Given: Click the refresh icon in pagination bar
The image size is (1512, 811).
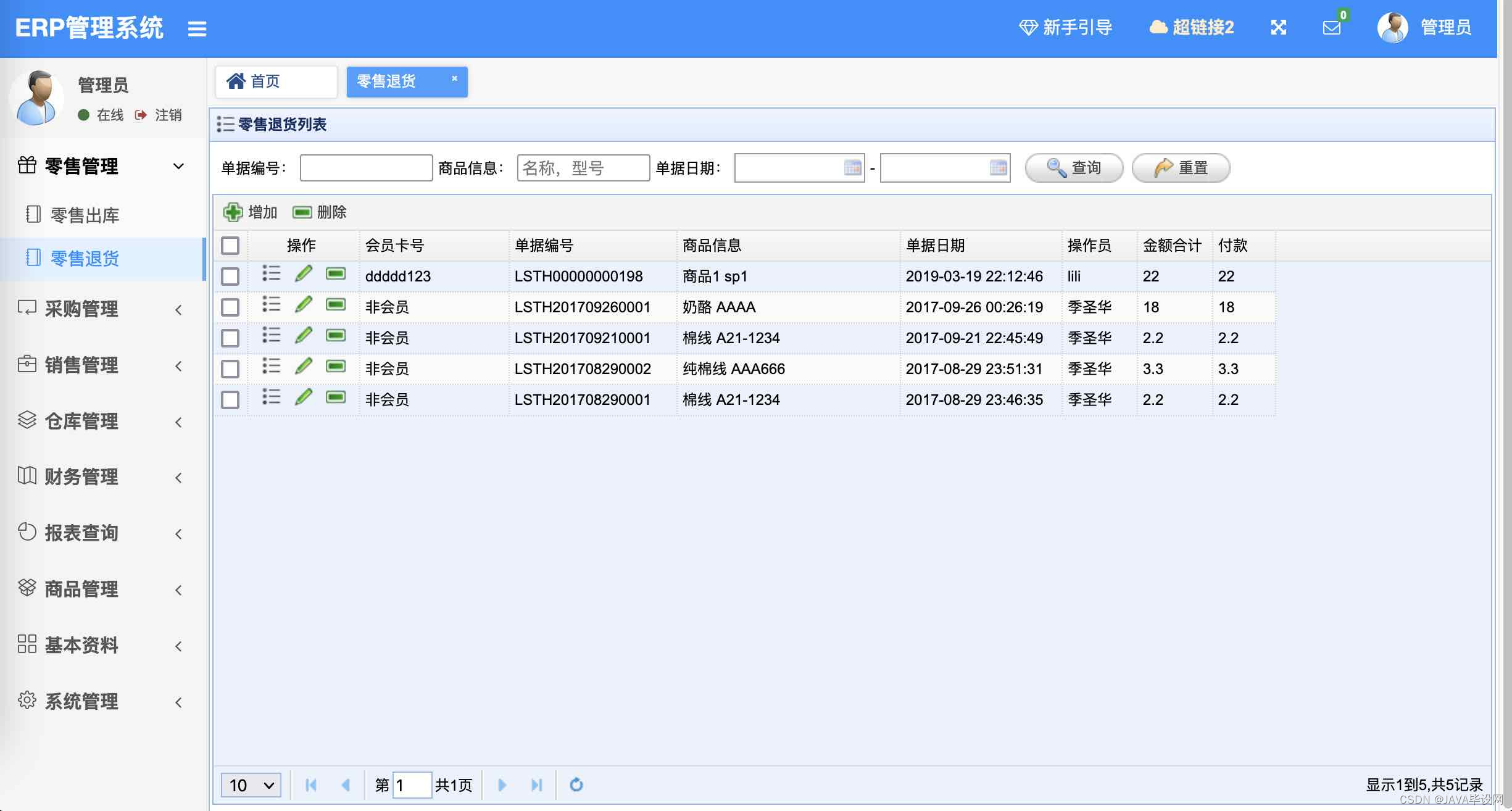Looking at the screenshot, I should click(x=576, y=784).
